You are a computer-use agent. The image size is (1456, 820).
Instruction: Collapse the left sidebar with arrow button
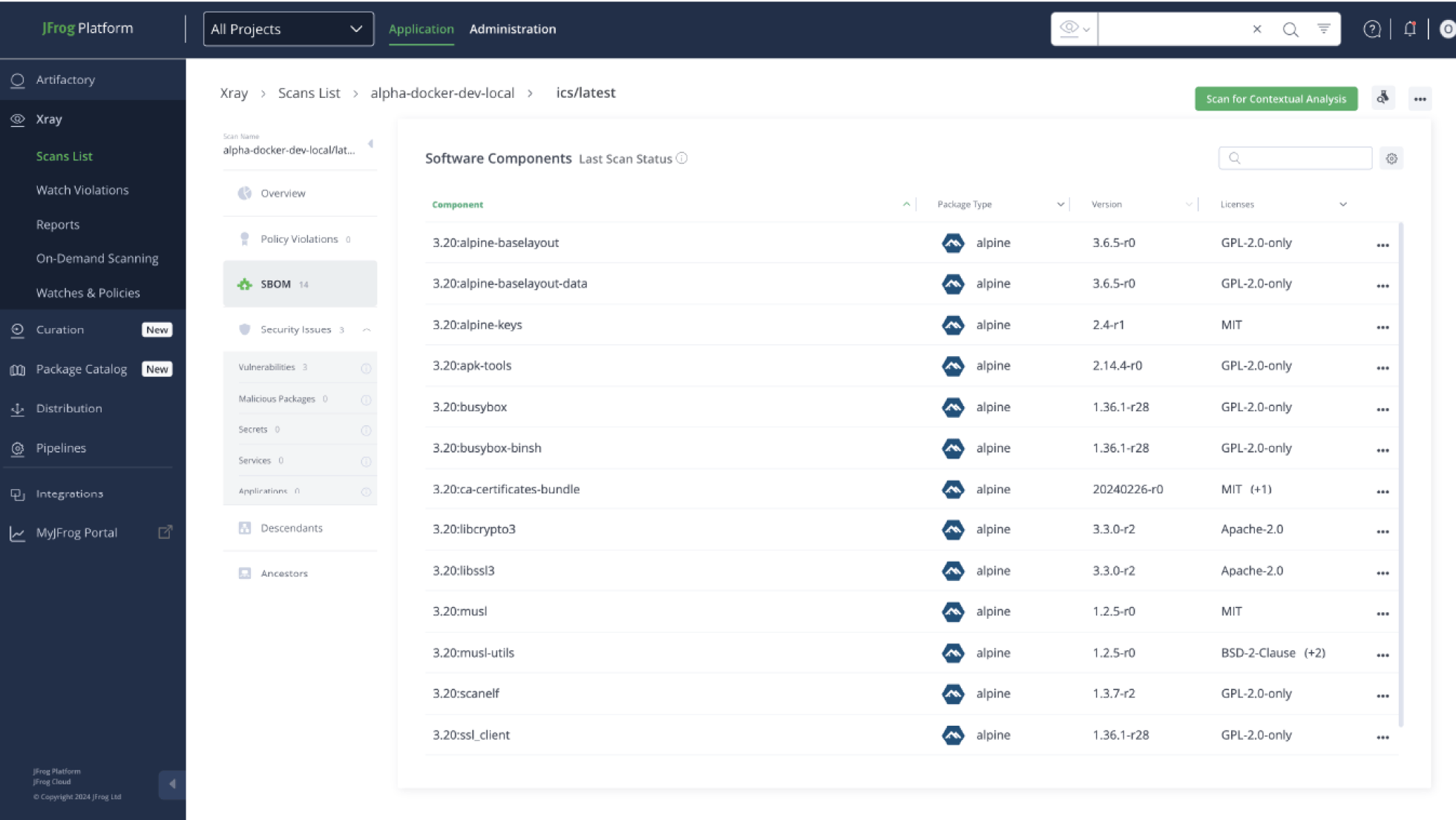click(x=172, y=784)
